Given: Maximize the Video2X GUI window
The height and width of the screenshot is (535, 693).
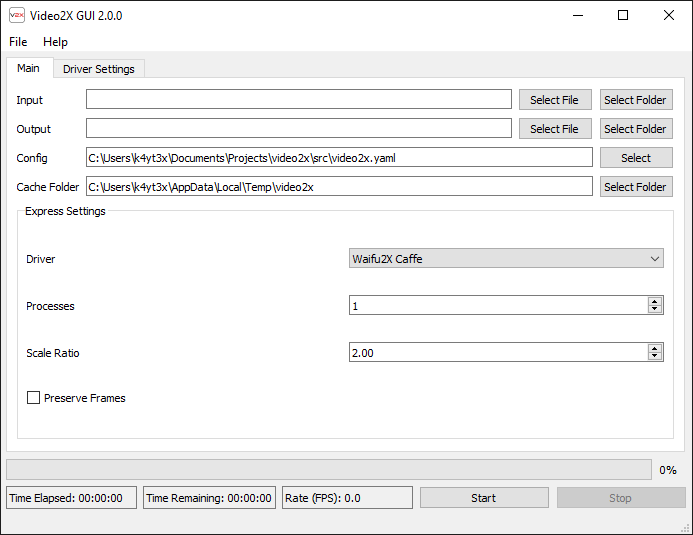Looking at the screenshot, I should (623, 15).
